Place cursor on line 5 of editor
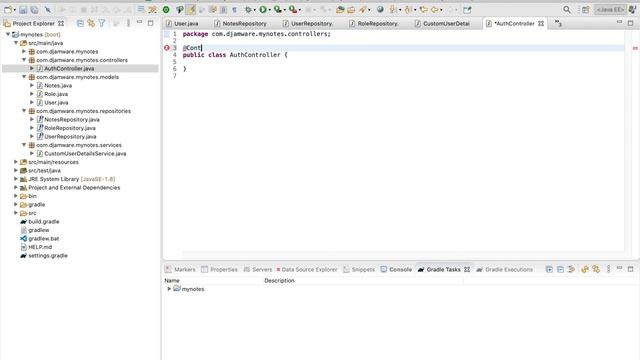Image resolution: width=640 pixels, height=360 pixels. (x=402, y=62)
